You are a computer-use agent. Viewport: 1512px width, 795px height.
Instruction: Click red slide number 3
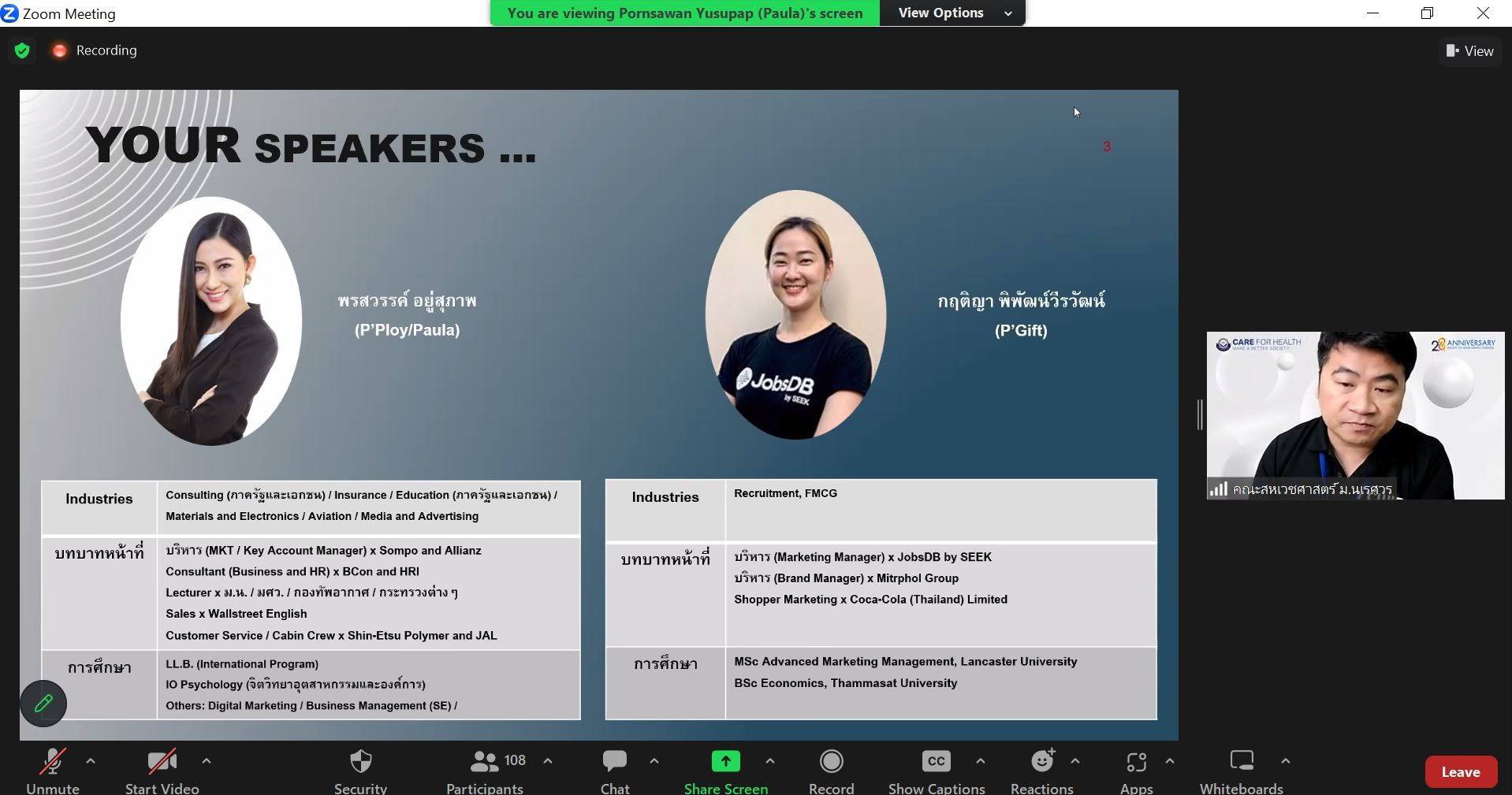pos(1107,147)
